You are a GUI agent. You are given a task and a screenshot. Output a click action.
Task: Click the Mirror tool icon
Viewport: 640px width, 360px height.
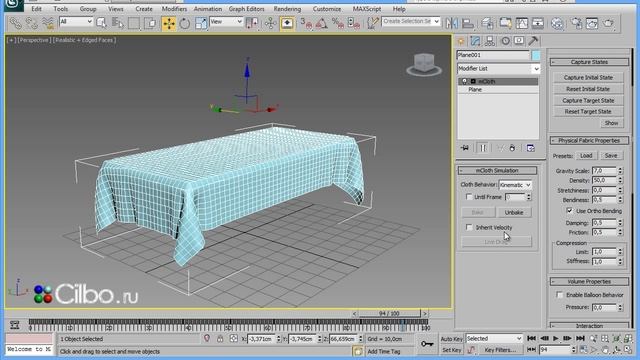451,23
